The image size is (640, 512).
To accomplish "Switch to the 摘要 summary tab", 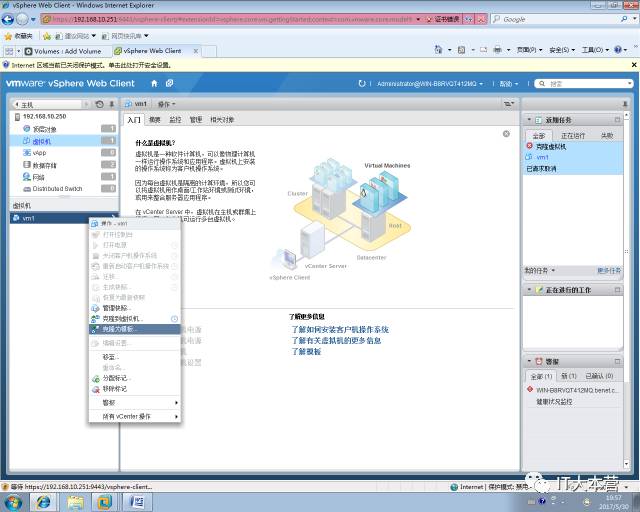I will pyautogui.click(x=155, y=120).
